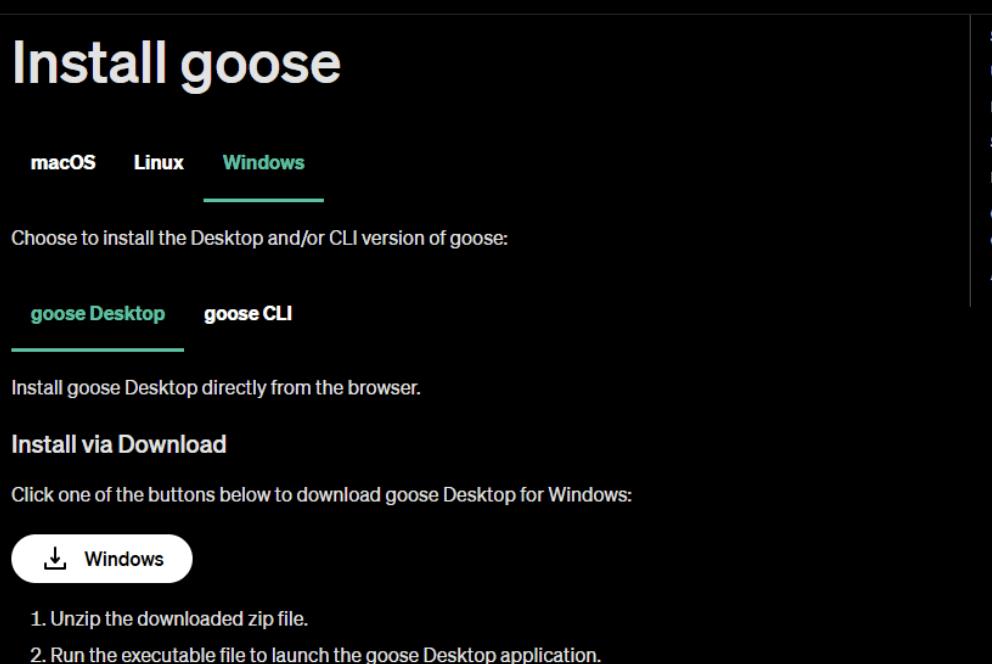The image size is (992, 664).
Task: Open the goose Desktop tab
Action: [97, 314]
